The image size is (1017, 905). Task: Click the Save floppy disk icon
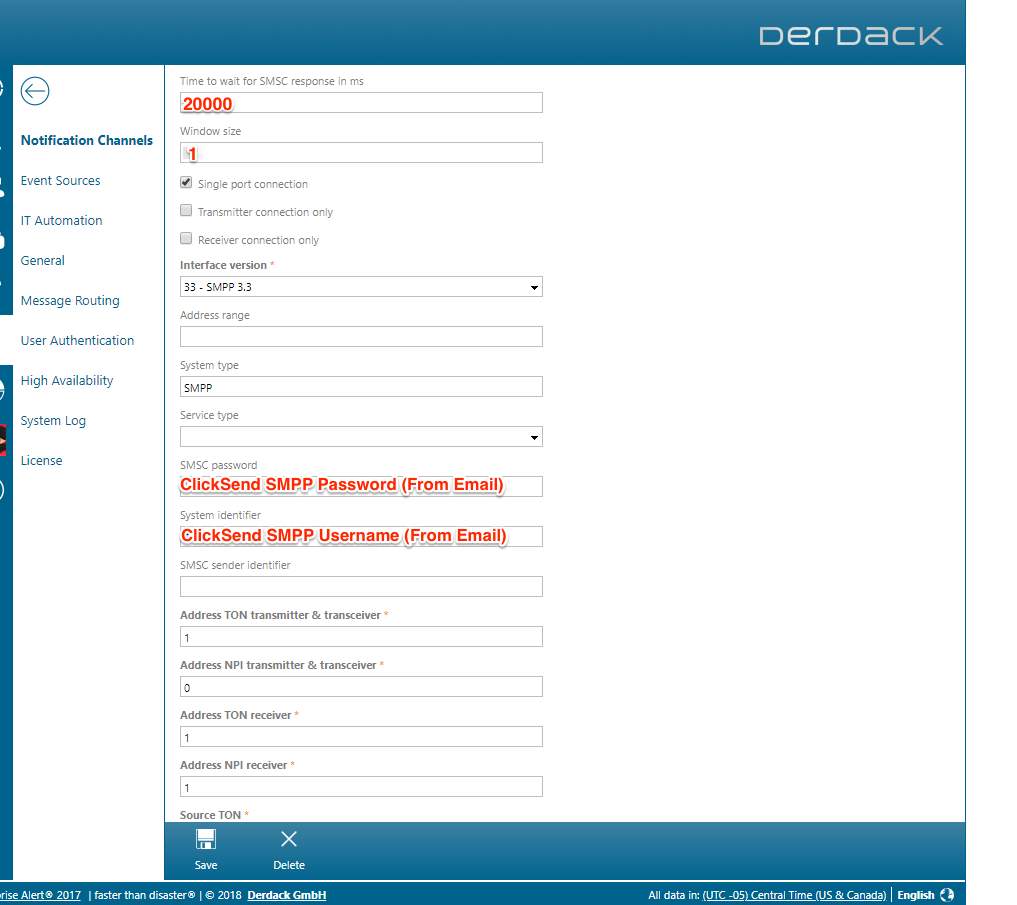point(206,839)
